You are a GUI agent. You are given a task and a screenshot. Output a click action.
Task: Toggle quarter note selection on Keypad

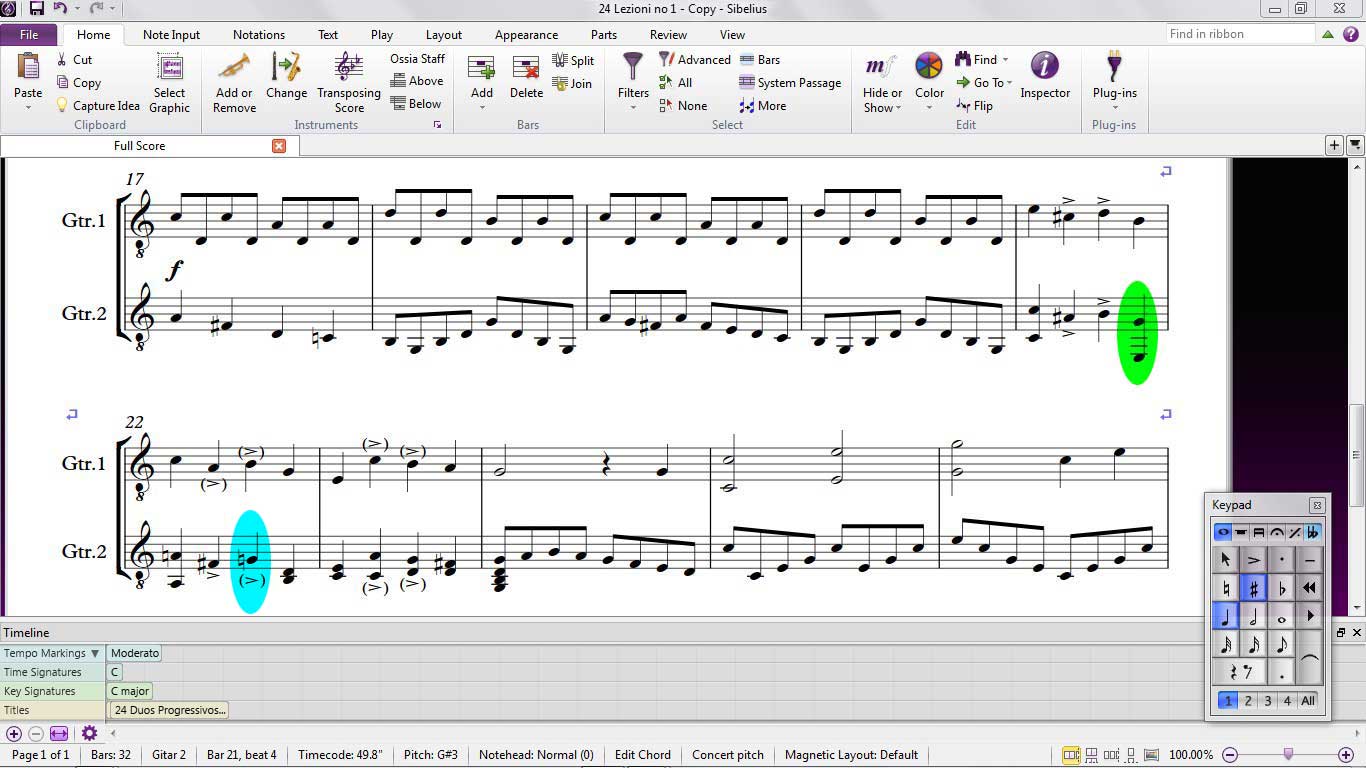tap(1225, 616)
